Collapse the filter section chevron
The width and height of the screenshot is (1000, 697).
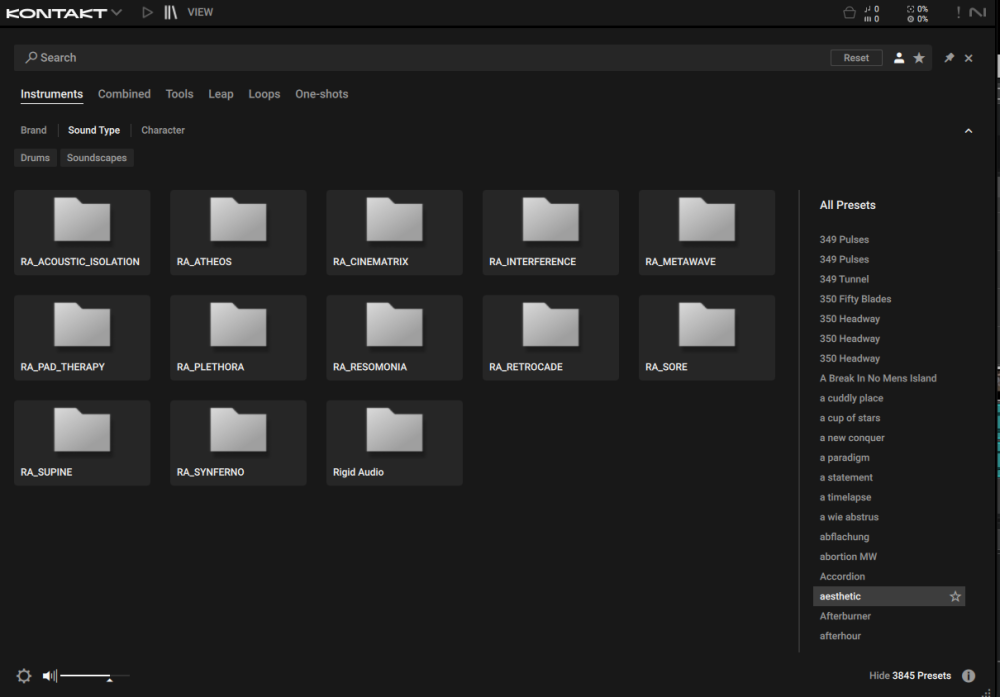968,131
